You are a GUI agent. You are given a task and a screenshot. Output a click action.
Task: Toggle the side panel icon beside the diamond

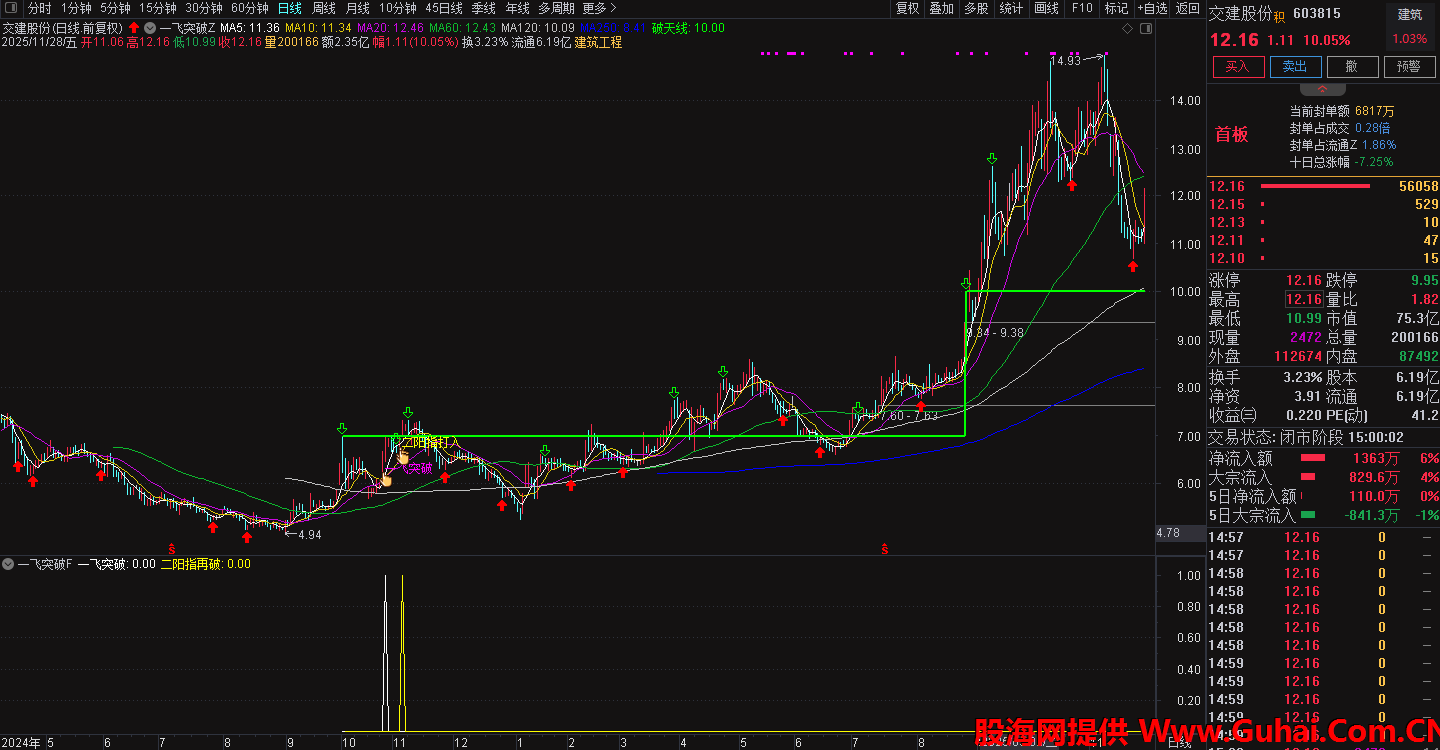[1145, 29]
